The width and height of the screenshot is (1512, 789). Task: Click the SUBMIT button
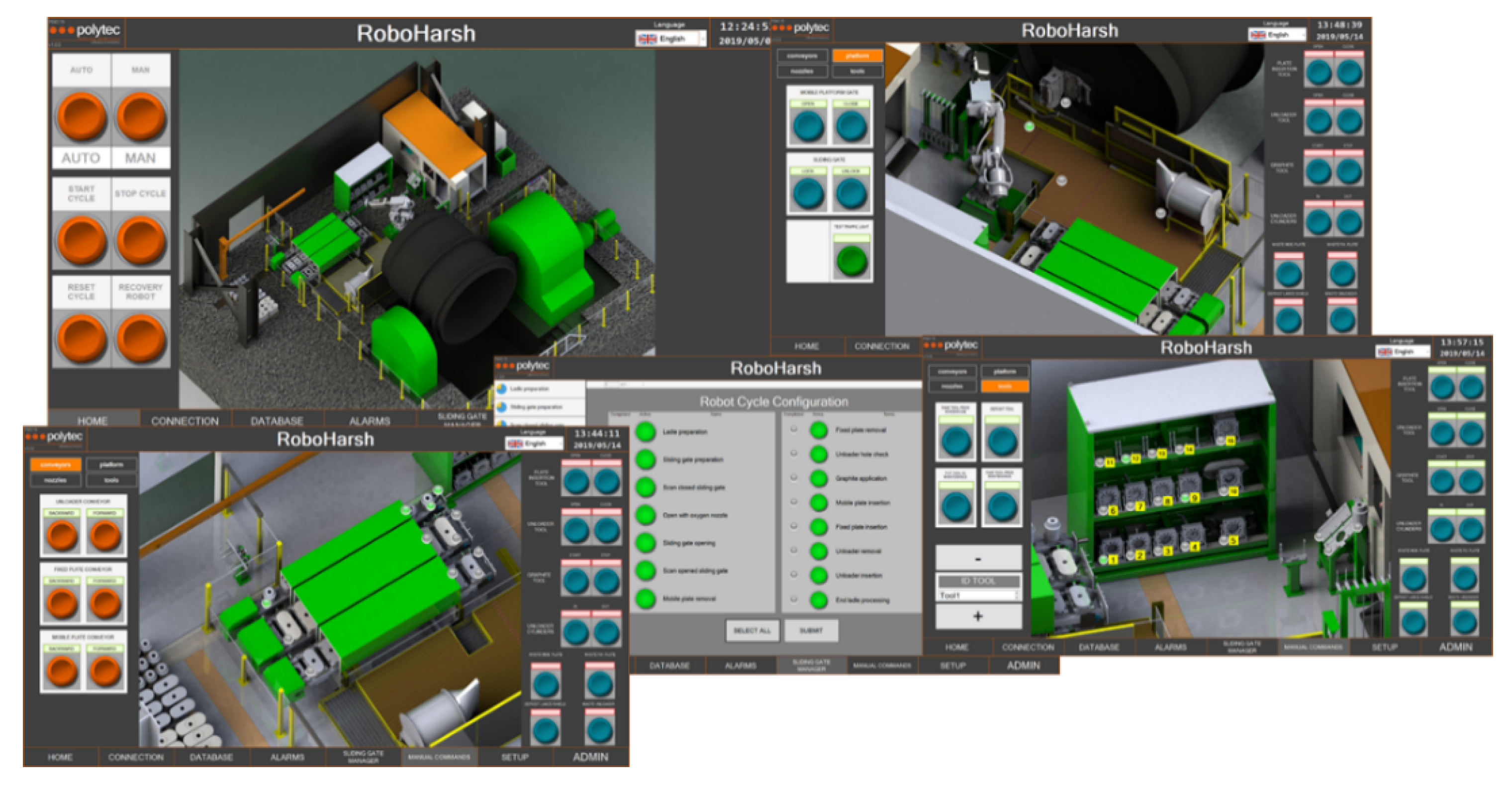811,630
